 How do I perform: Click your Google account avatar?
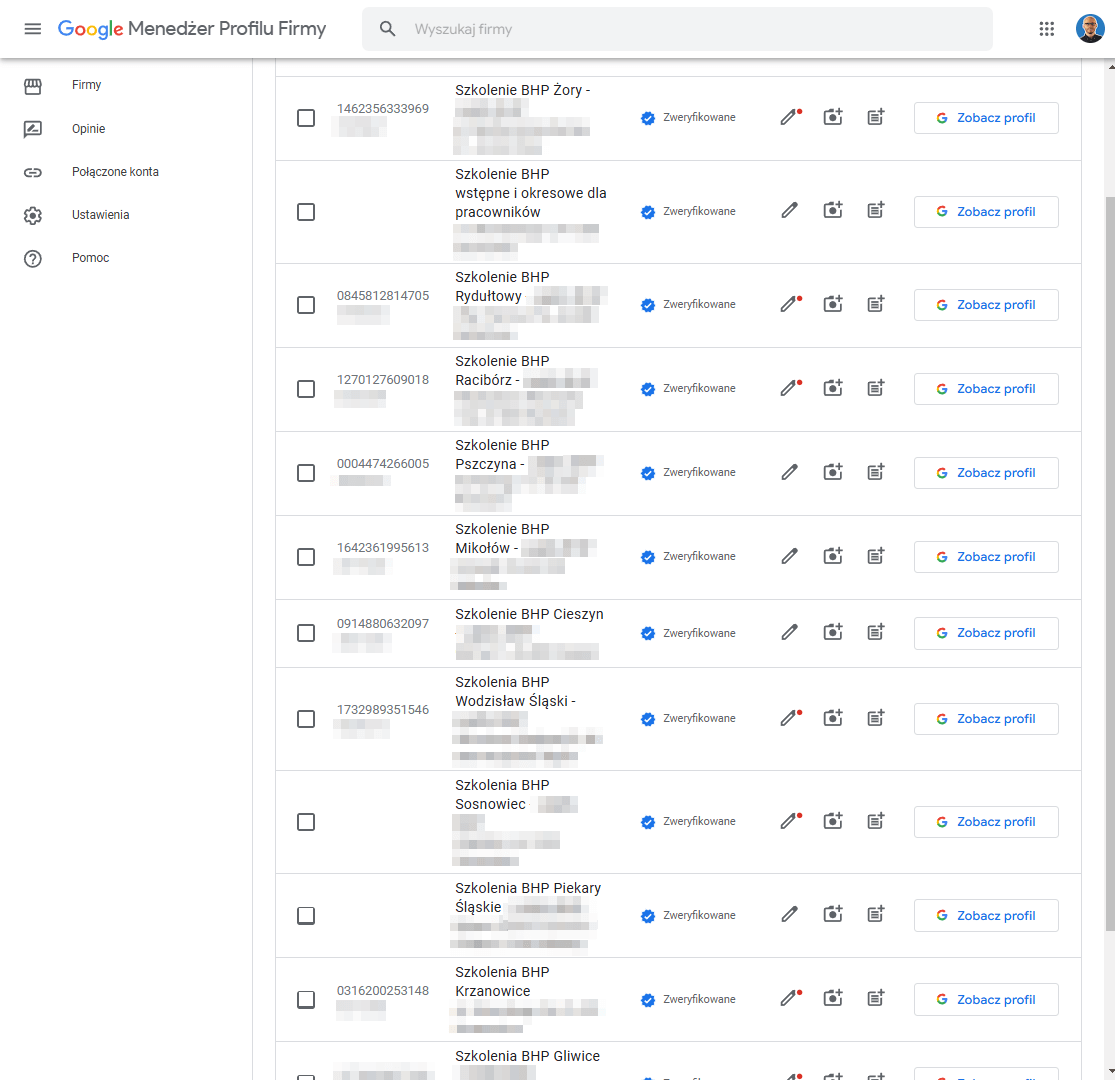coord(1090,28)
